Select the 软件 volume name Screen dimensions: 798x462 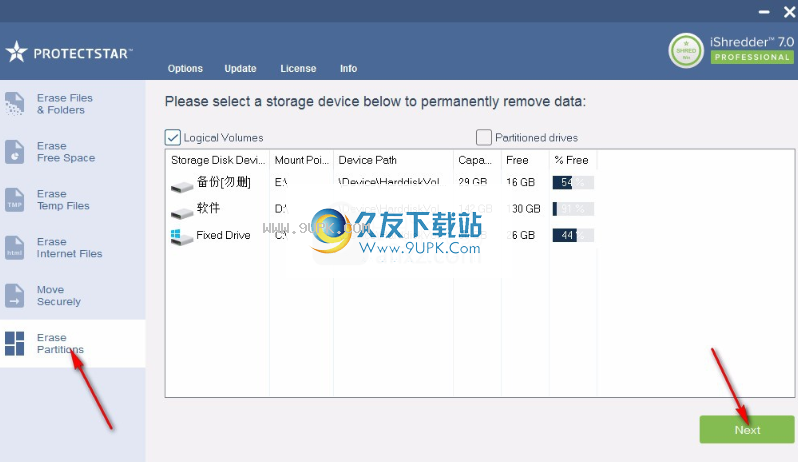click(208, 208)
